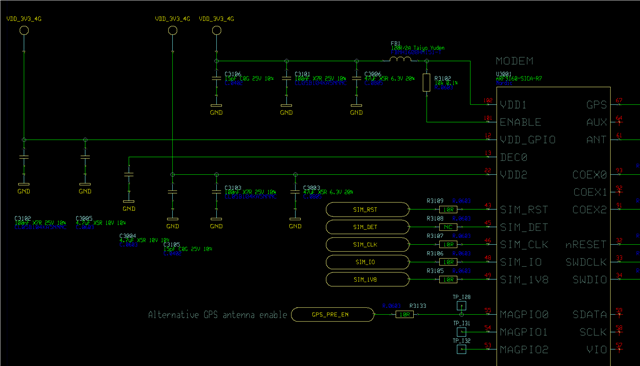The width and height of the screenshot is (640, 366).
Task: Select resistor R3133 beside GPS_PRE_EN
Action: tap(404, 314)
